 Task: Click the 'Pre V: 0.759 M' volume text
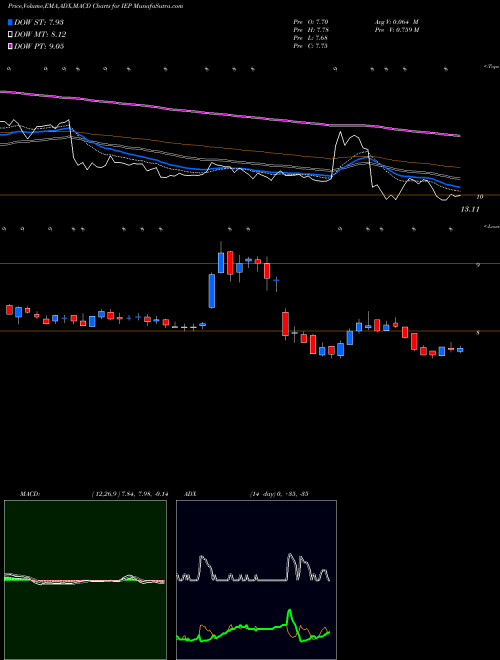(x=396, y=30)
